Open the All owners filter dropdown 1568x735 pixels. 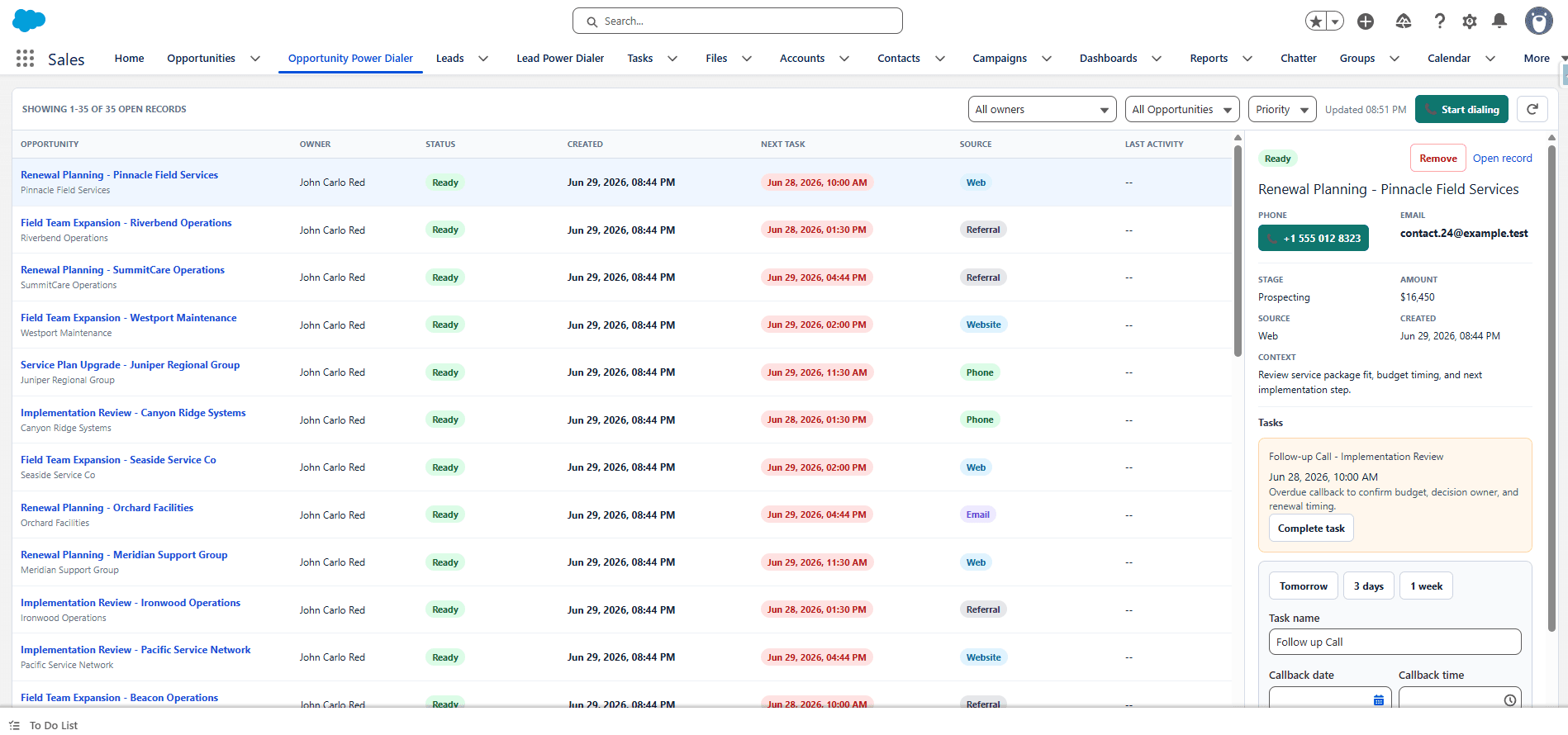click(1042, 109)
